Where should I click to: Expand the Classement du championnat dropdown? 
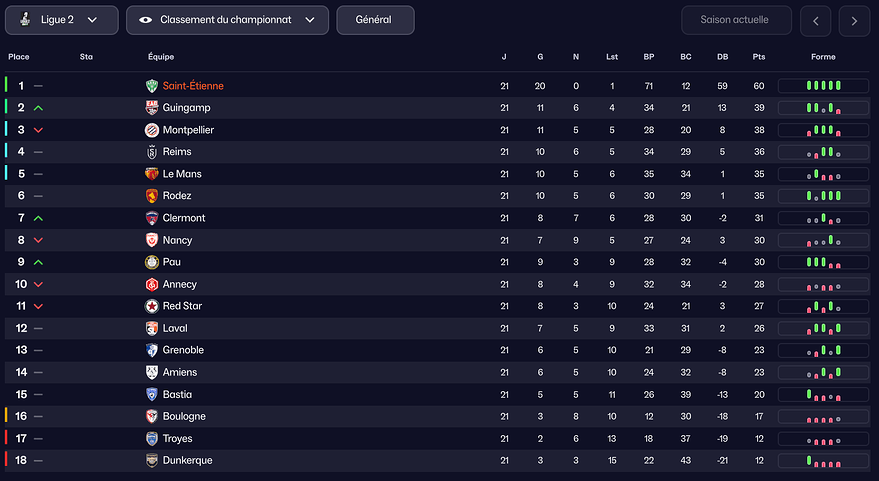[227, 20]
